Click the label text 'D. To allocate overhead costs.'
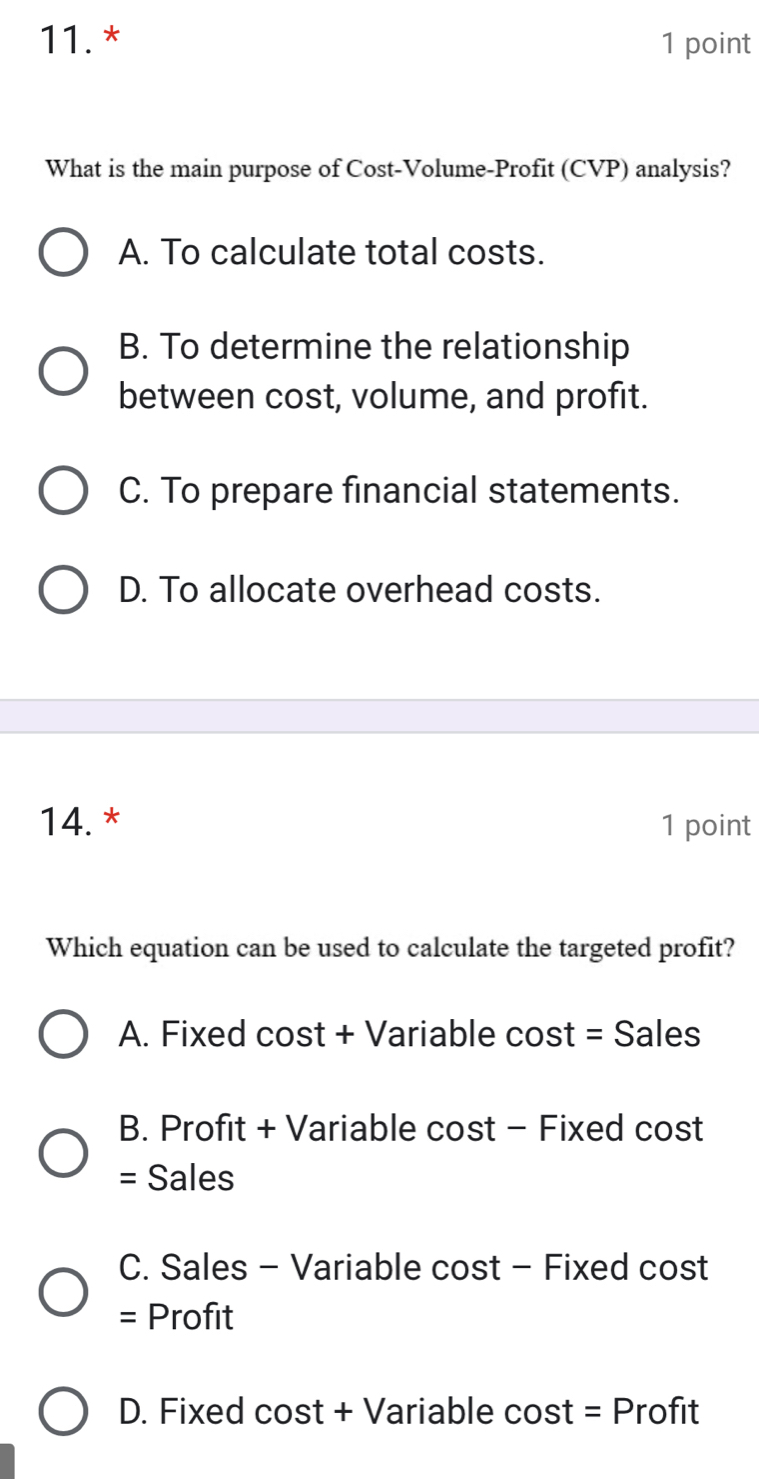Screen dimensions: 759x1479 [359, 590]
